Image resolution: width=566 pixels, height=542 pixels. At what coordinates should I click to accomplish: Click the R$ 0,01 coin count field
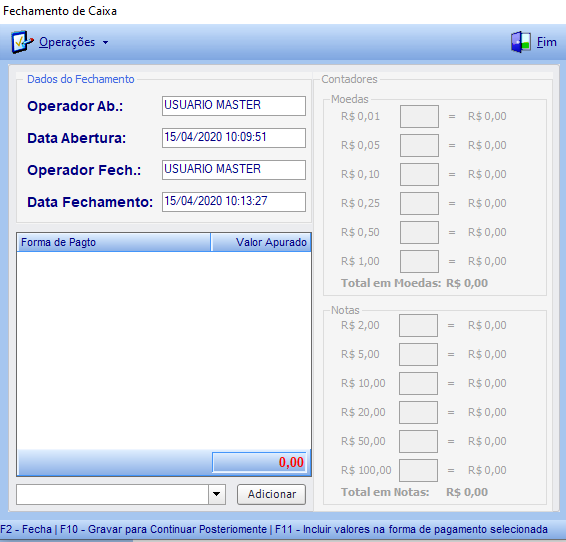[419, 116]
